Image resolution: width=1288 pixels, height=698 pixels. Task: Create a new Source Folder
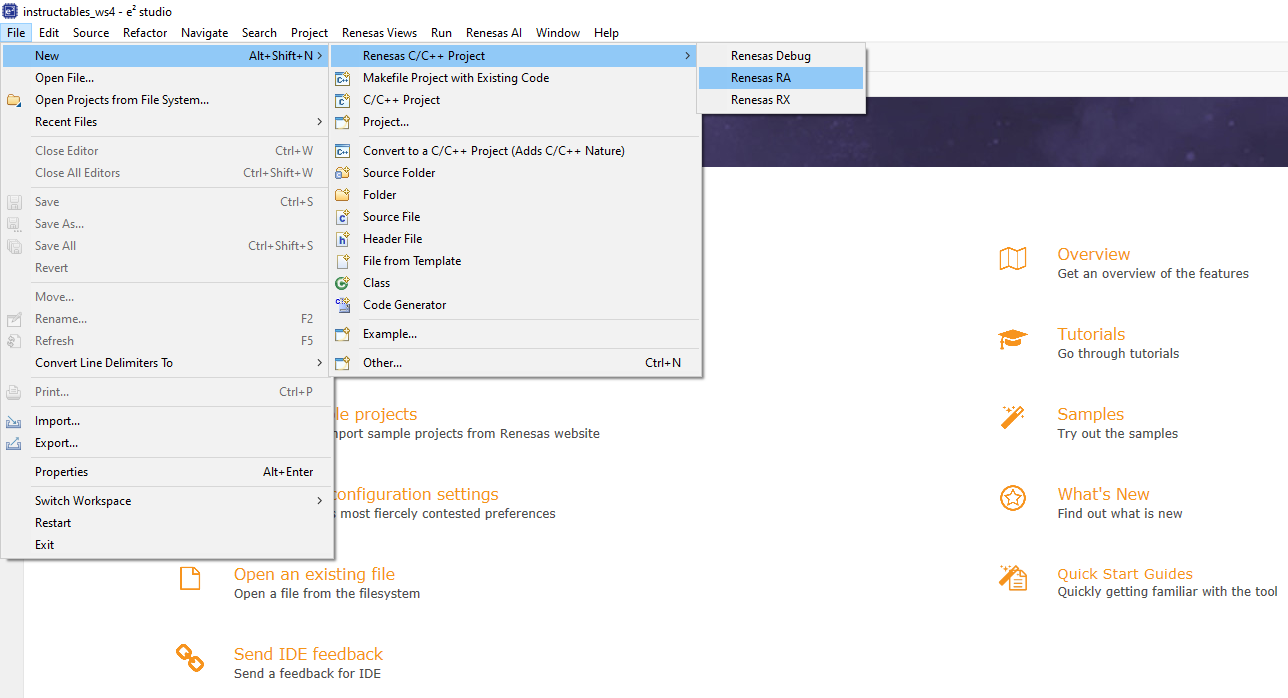point(515,173)
